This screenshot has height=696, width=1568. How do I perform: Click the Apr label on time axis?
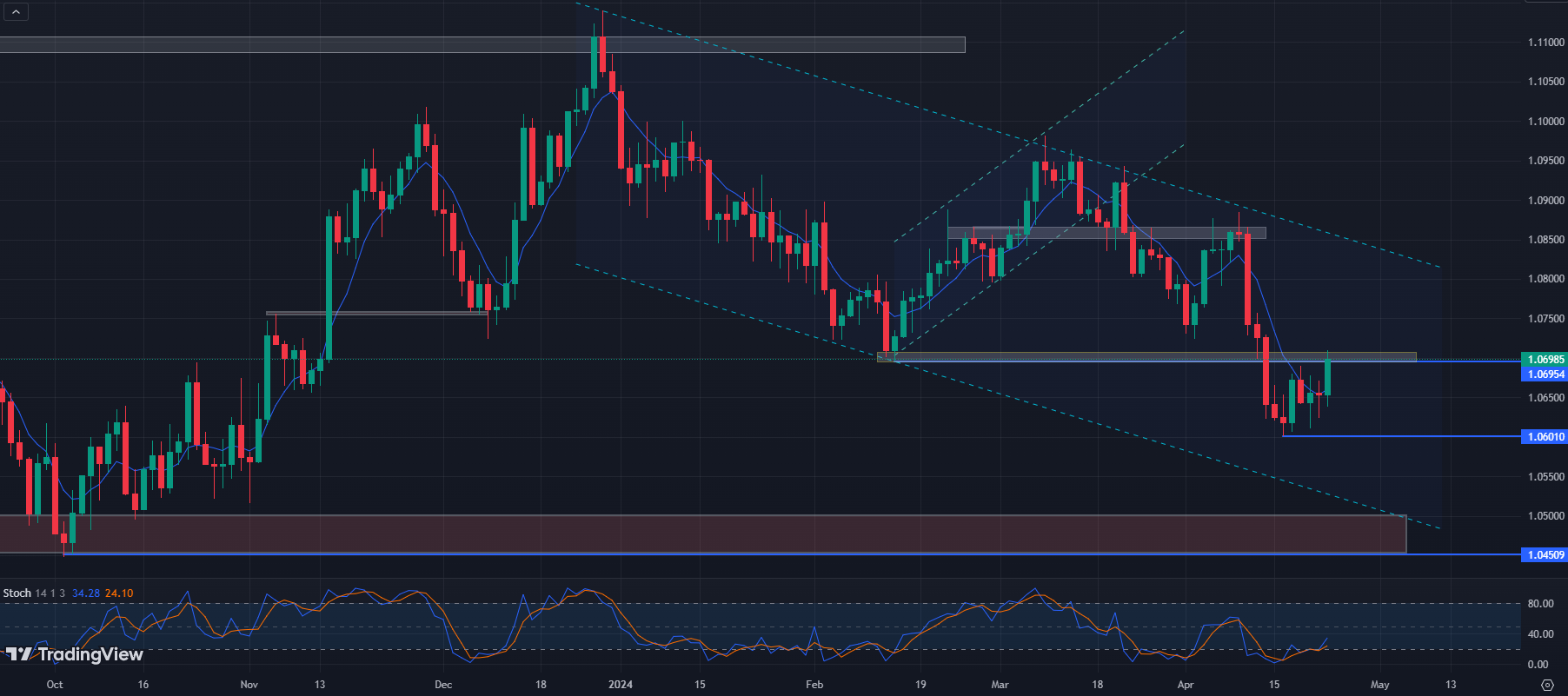[x=1186, y=685]
